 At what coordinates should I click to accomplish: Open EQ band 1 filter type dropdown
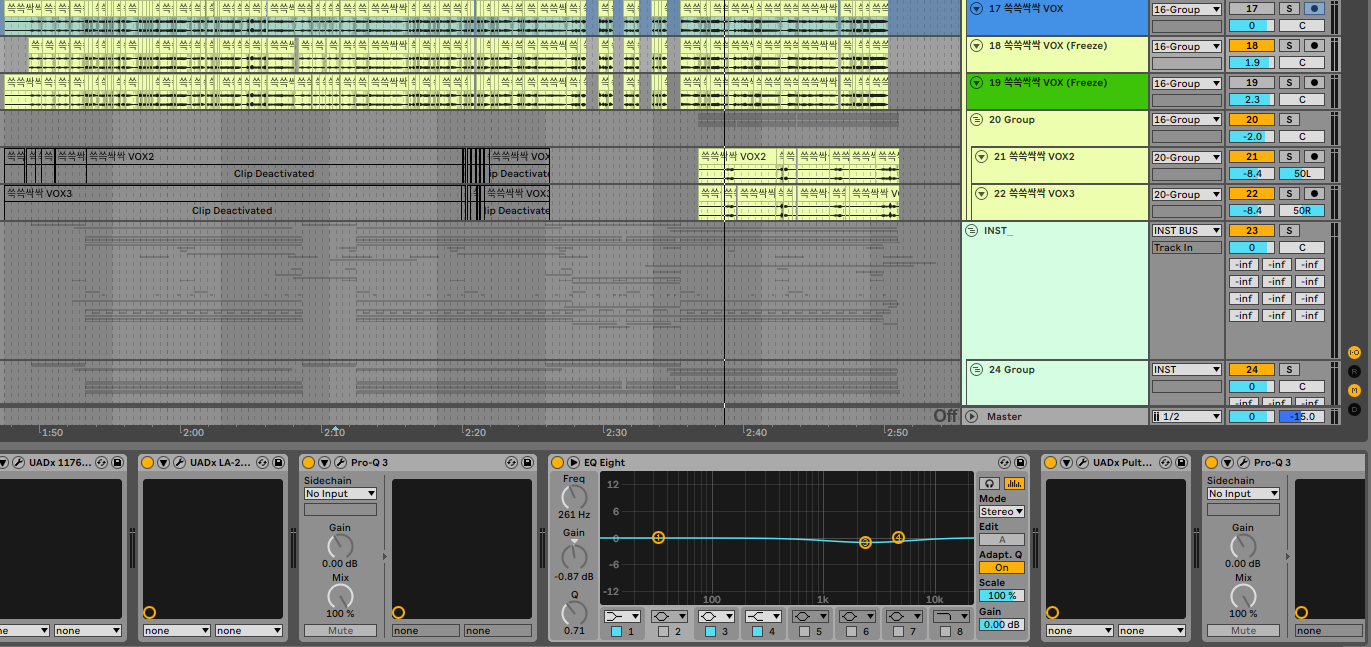click(623, 616)
